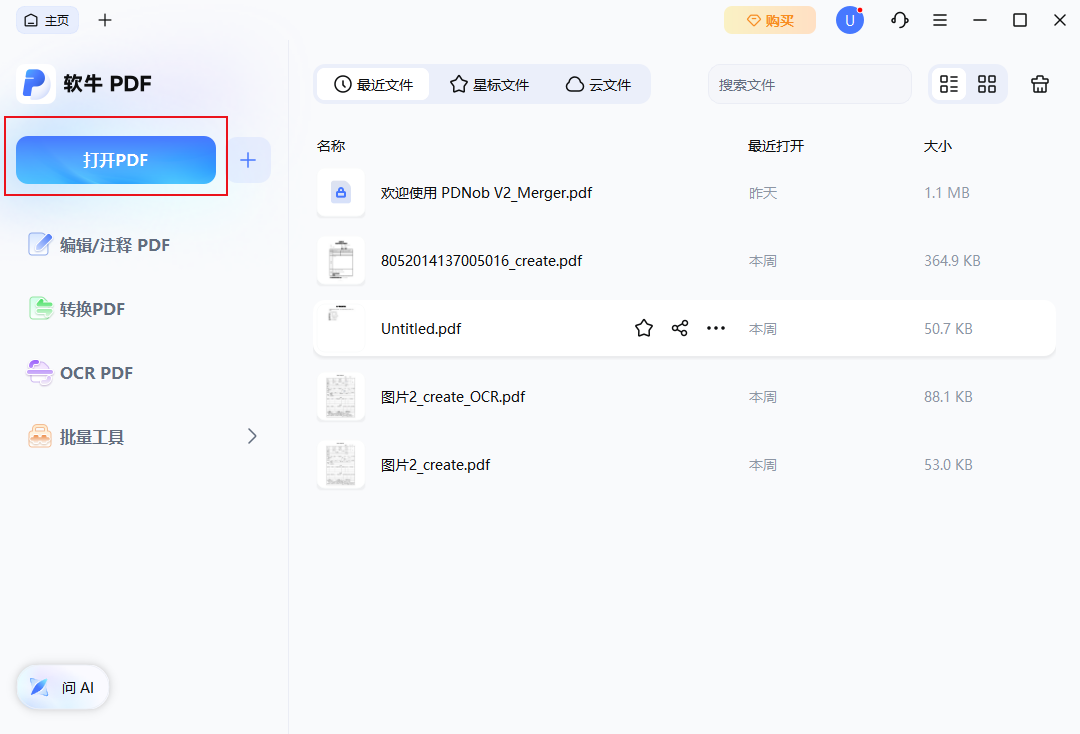1080x734 pixels.
Task: Click 364.9 KB size value
Action: tap(952, 261)
